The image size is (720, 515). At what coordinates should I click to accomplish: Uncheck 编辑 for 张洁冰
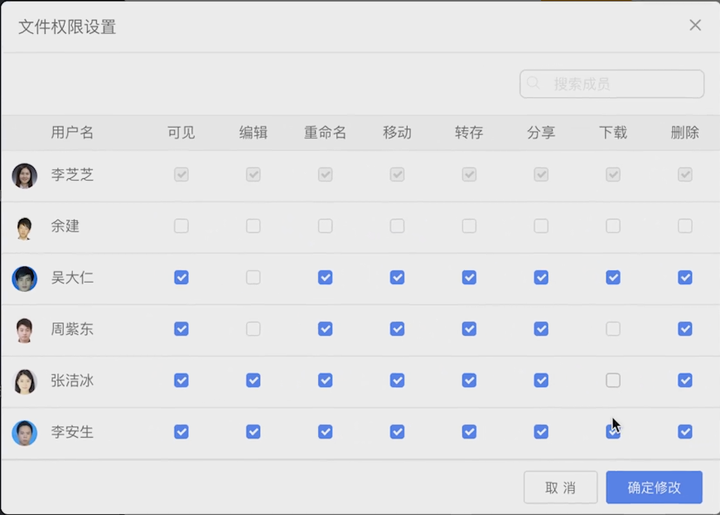coord(253,380)
